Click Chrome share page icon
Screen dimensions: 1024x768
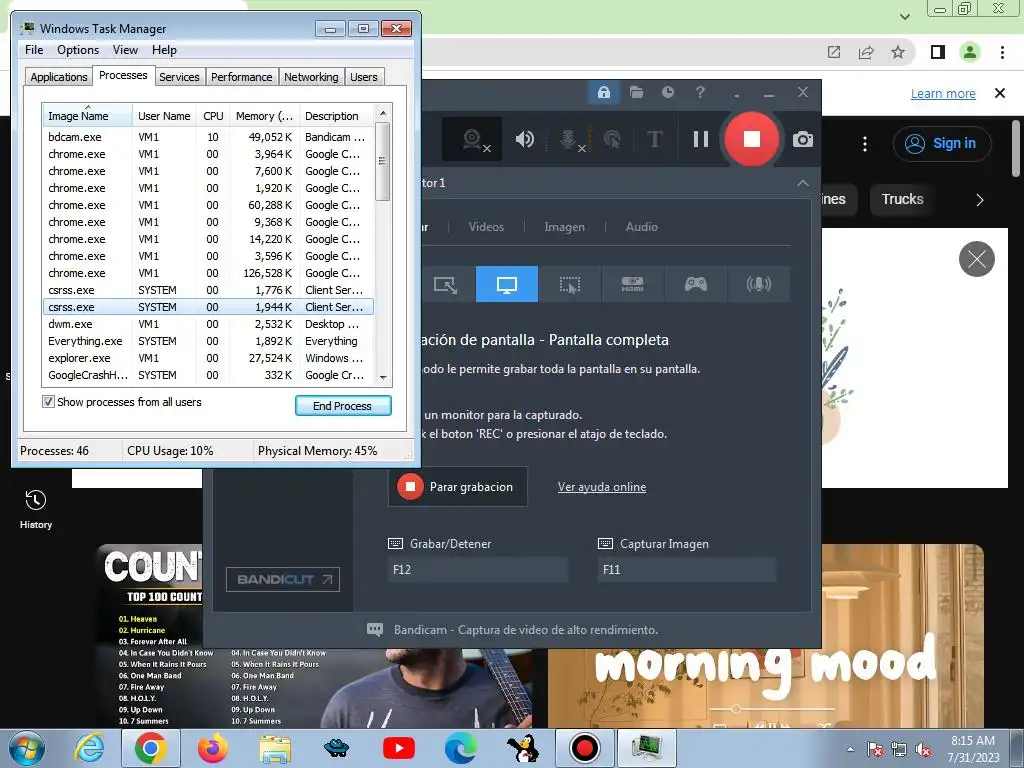tap(866, 52)
